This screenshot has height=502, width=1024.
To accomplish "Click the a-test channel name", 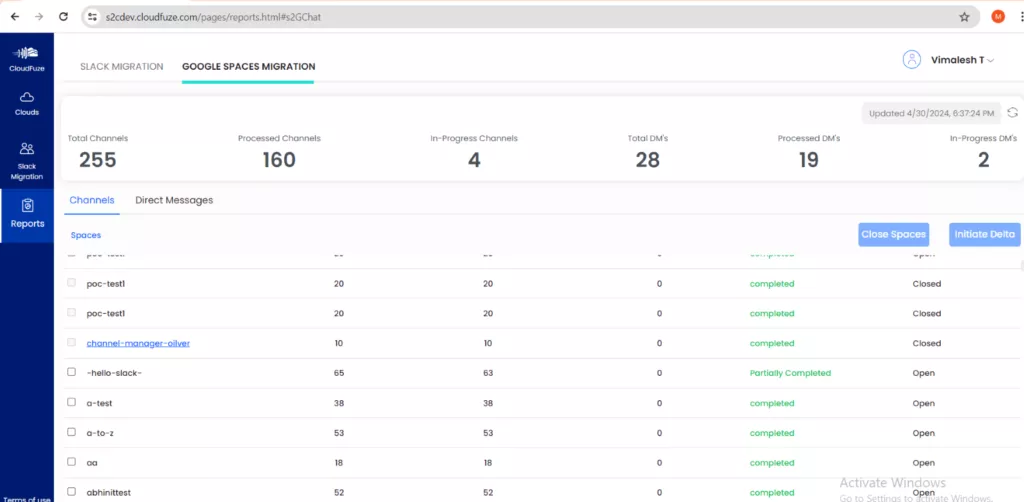I will (x=99, y=403).
